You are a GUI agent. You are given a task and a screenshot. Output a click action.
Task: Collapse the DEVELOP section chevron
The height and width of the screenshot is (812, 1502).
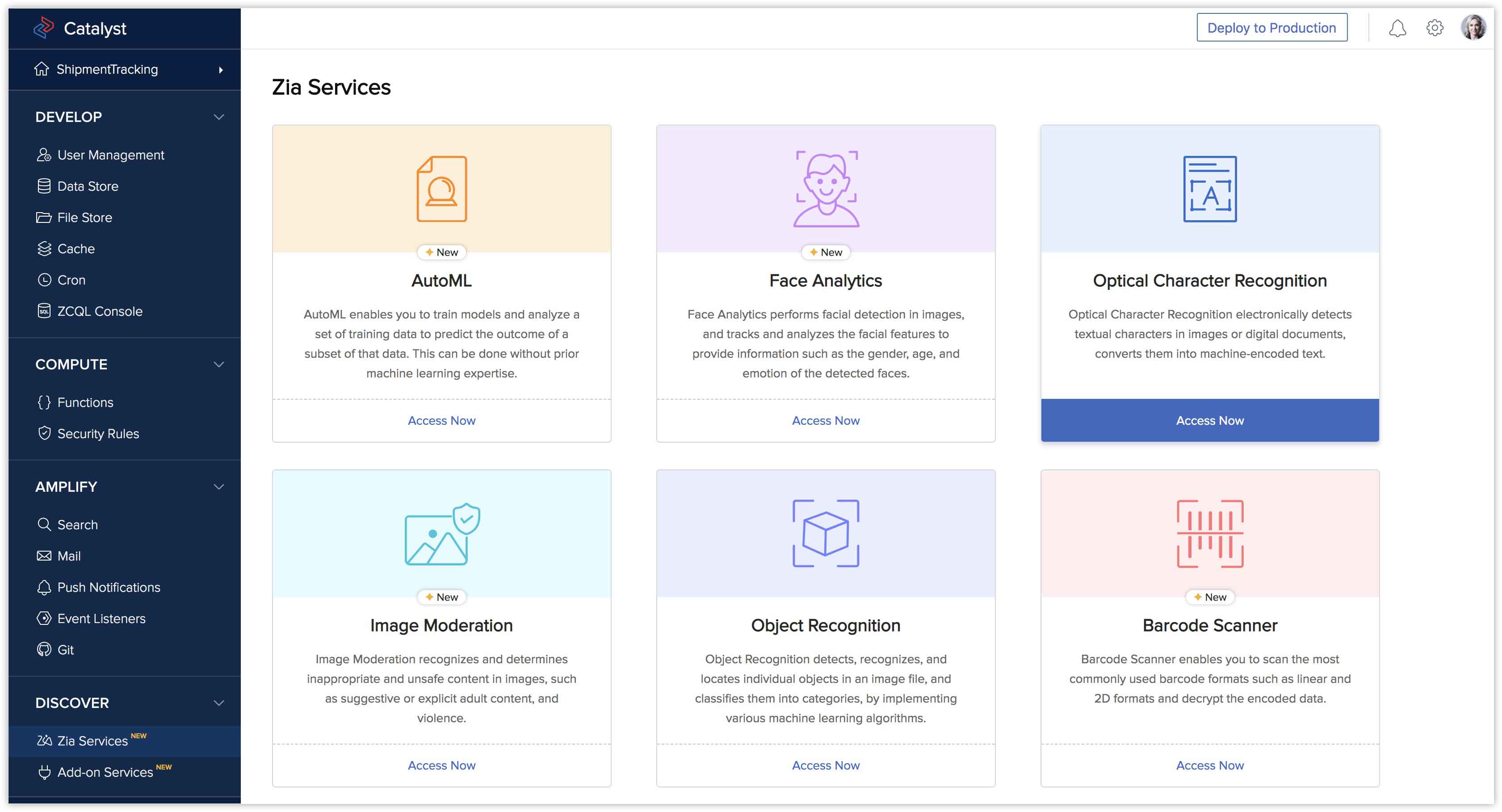click(218, 117)
